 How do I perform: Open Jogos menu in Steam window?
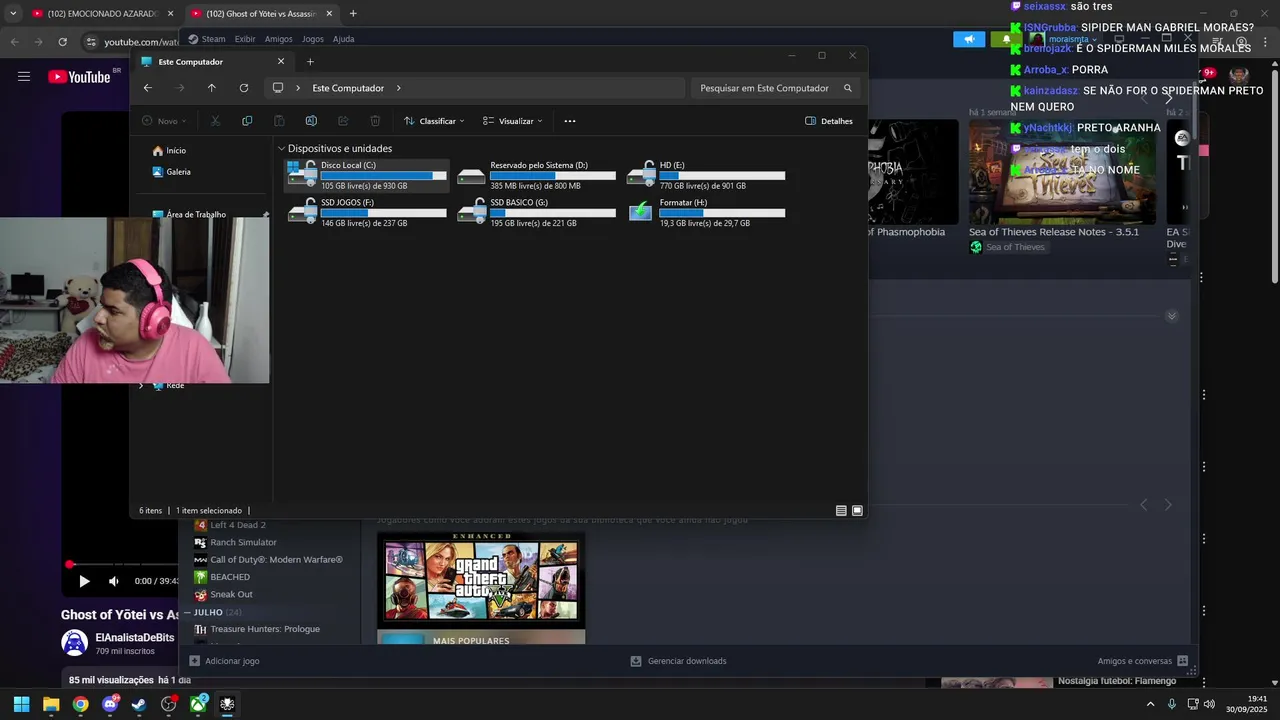[313, 39]
